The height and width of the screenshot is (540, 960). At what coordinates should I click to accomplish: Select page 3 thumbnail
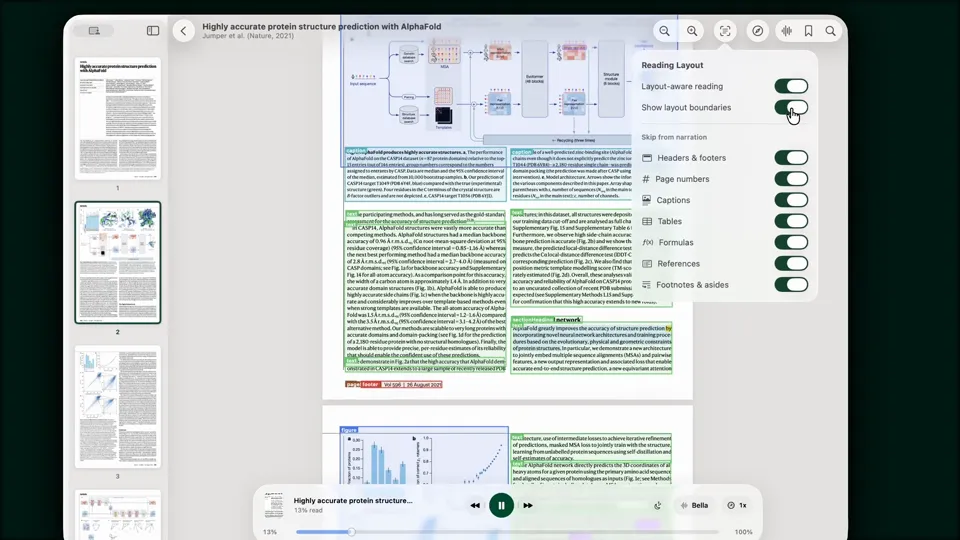click(x=118, y=407)
